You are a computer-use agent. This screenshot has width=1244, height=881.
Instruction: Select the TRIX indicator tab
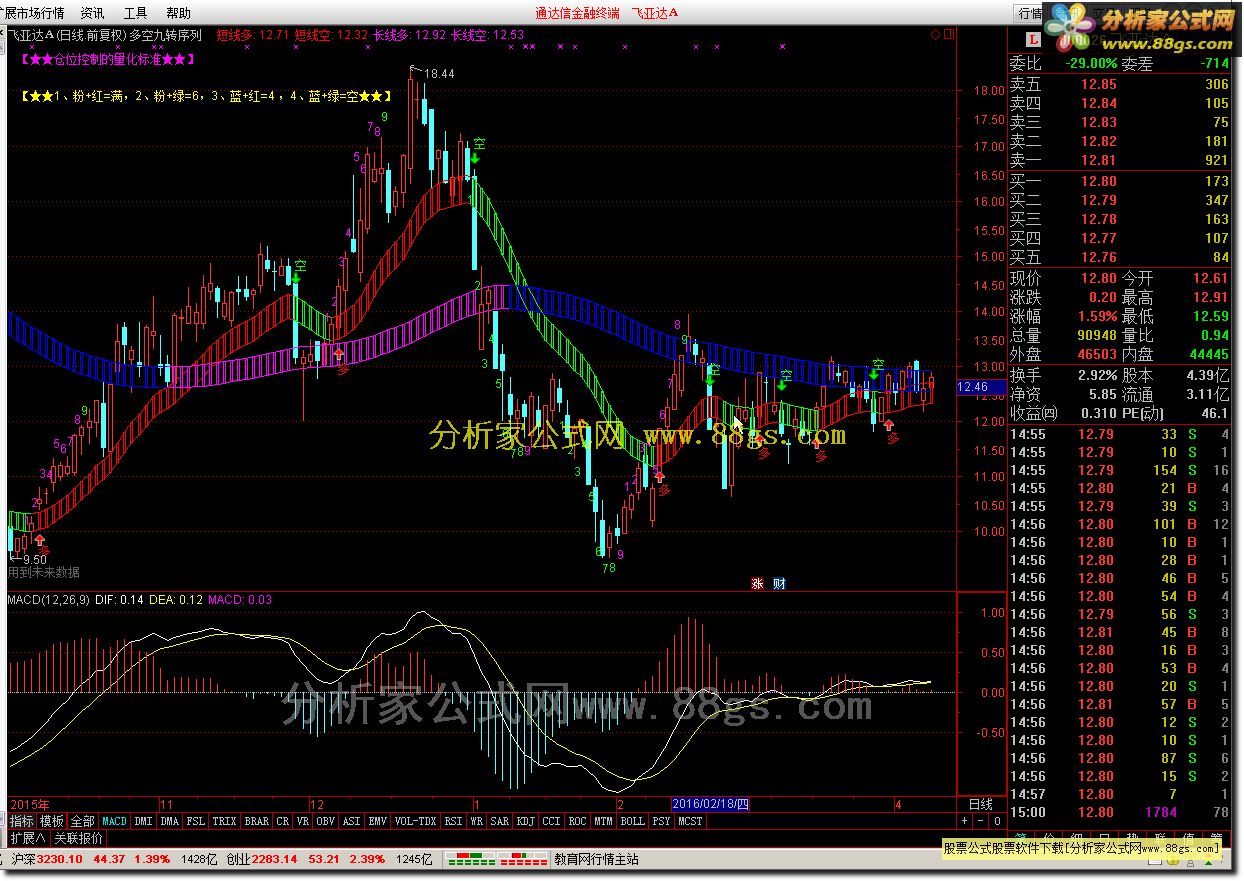[224, 821]
